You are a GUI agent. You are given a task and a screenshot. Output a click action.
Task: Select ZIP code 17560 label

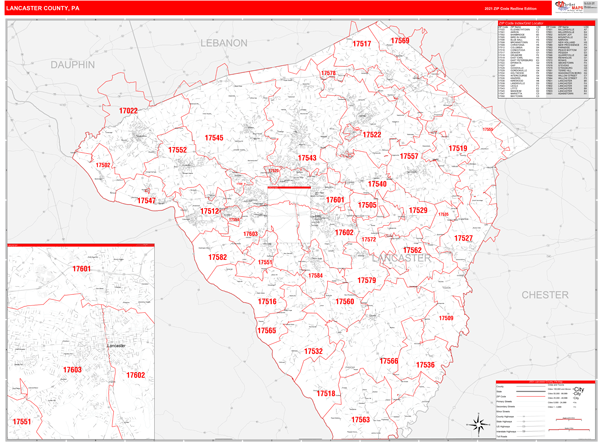tap(345, 302)
